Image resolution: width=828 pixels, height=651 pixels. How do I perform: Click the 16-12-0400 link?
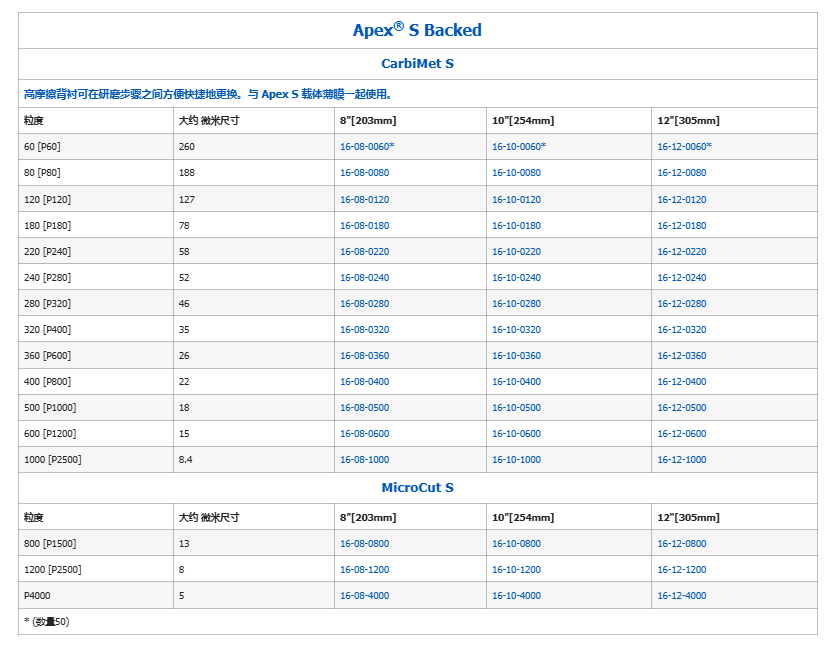point(682,382)
